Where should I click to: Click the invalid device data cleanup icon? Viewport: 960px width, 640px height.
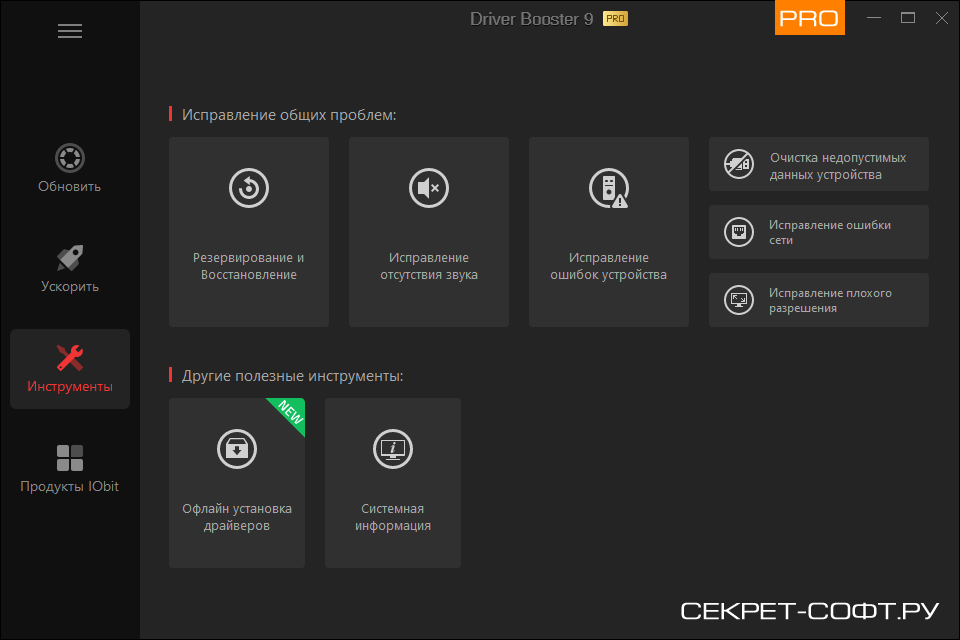point(739,164)
